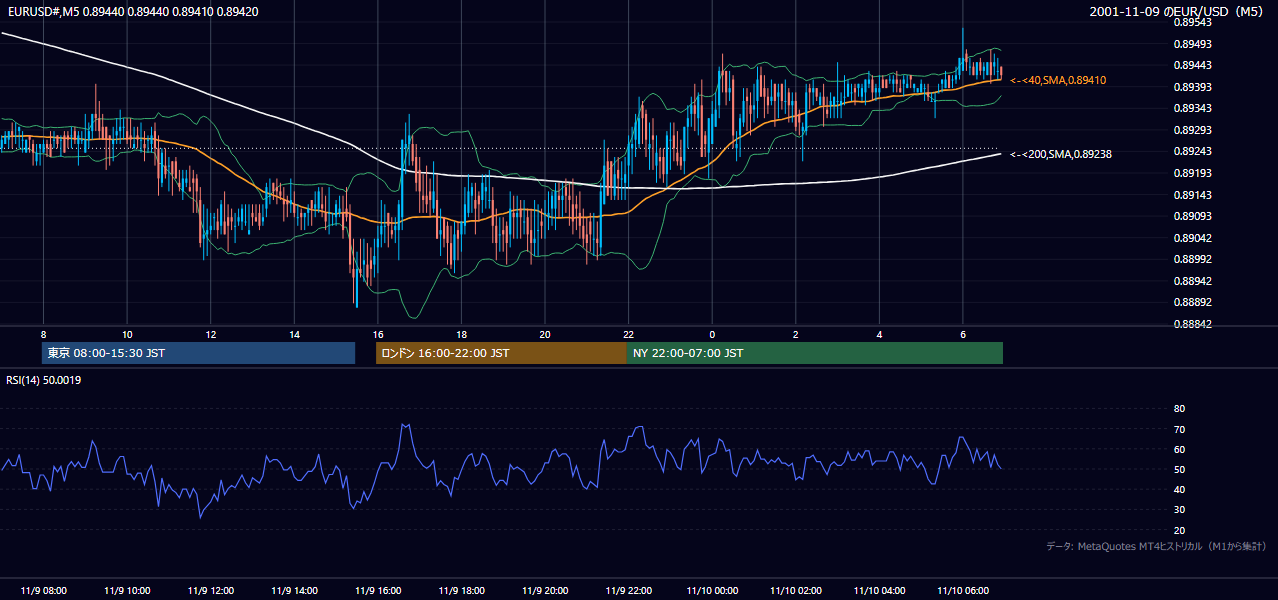Click RSI level 30 on the scale
Viewport: 1278px width, 600px height.
tap(1179, 510)
